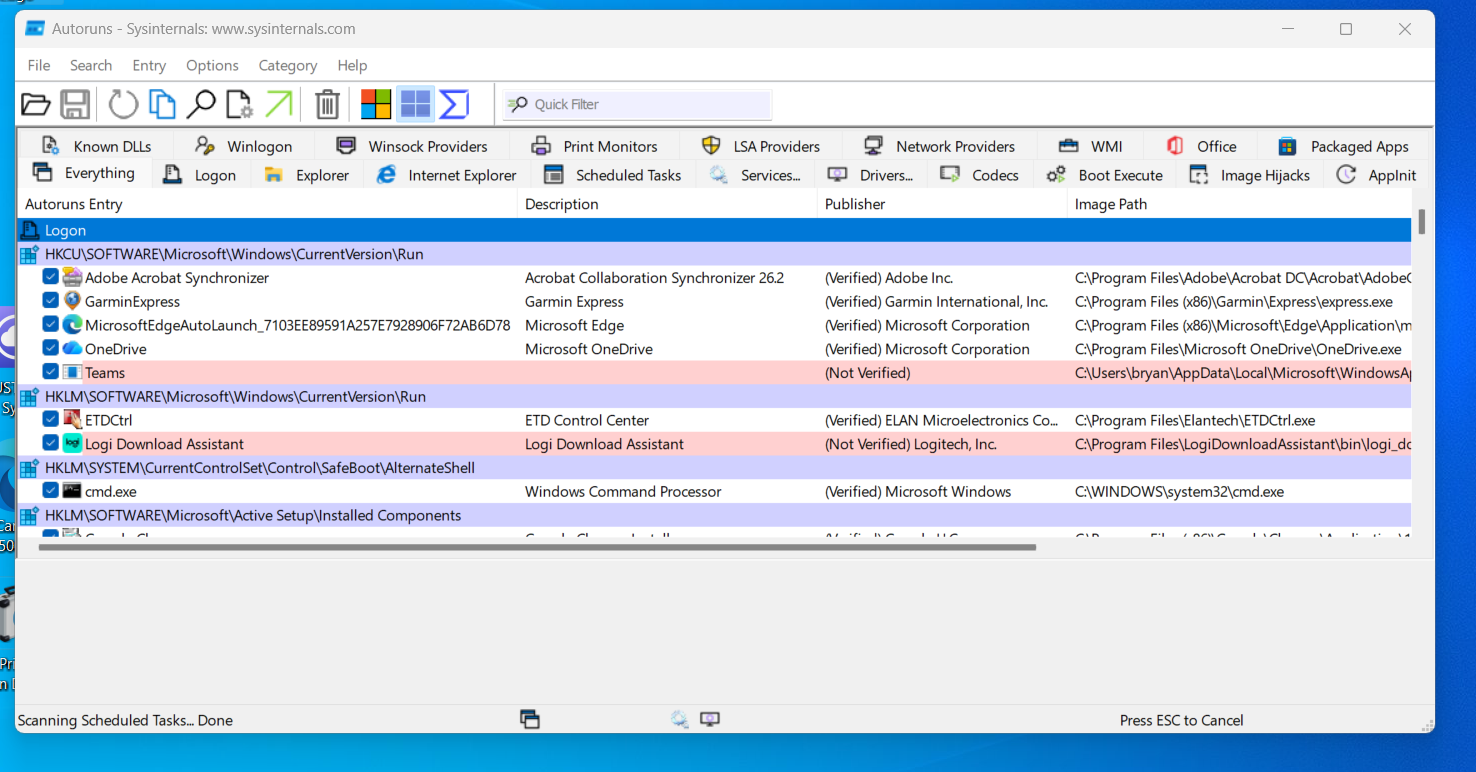Click the Adobe Acrobat Synchronizer entry icon
Image resolution: width=1476 pixels, height=772 pixels.
pos(72,277)
